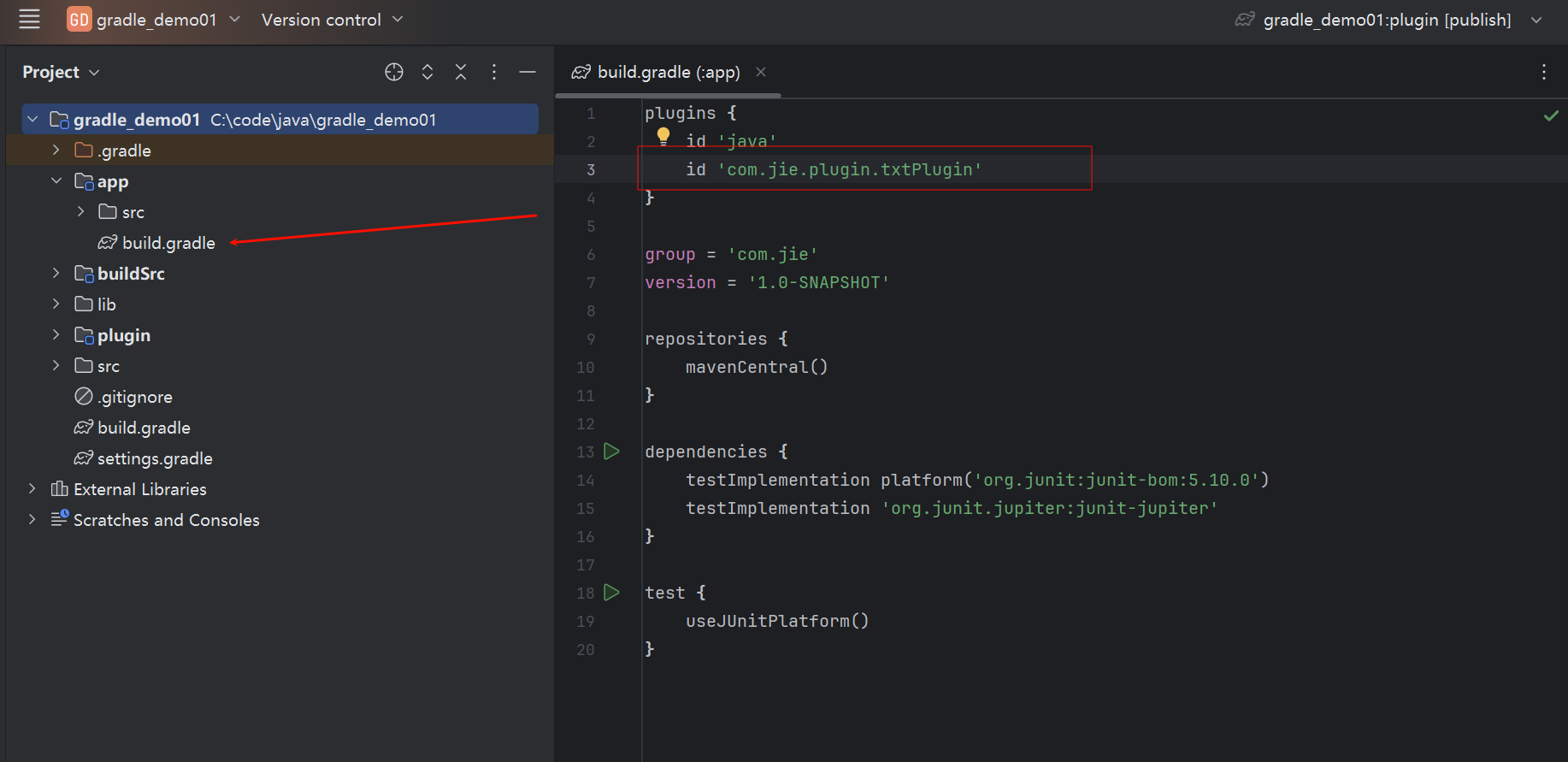Open Project panel options (three dots)

coord(494,72)
